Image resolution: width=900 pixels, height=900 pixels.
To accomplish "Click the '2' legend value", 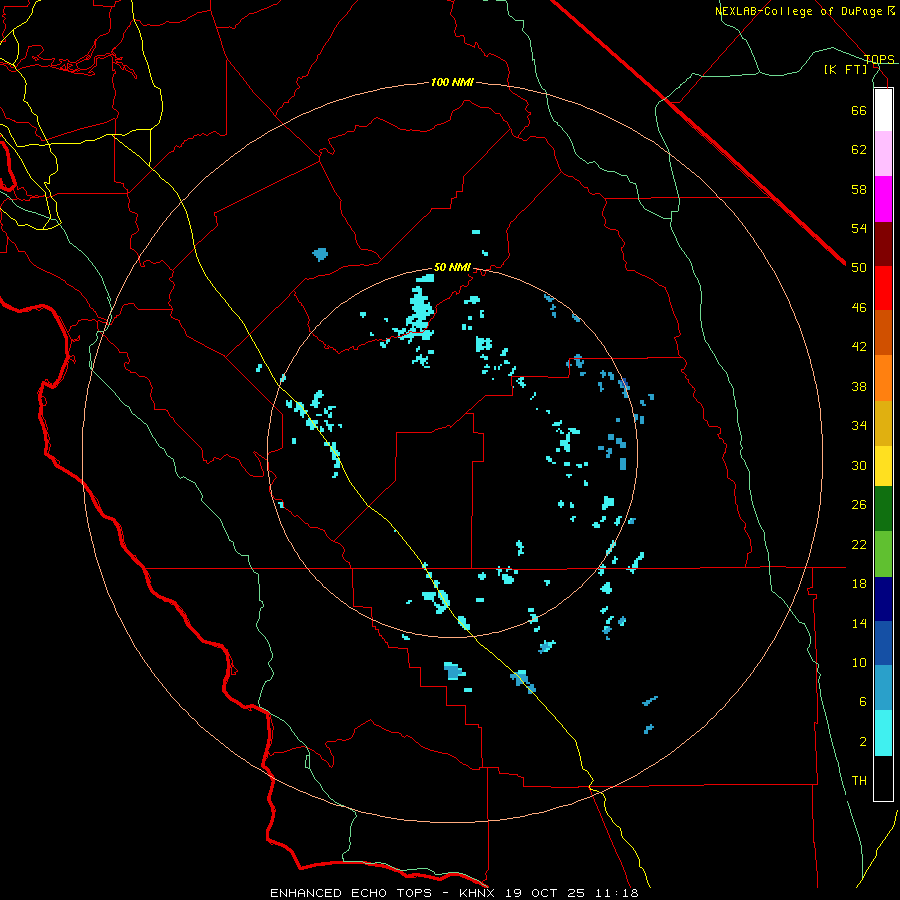I will click(x=863, y=742).
